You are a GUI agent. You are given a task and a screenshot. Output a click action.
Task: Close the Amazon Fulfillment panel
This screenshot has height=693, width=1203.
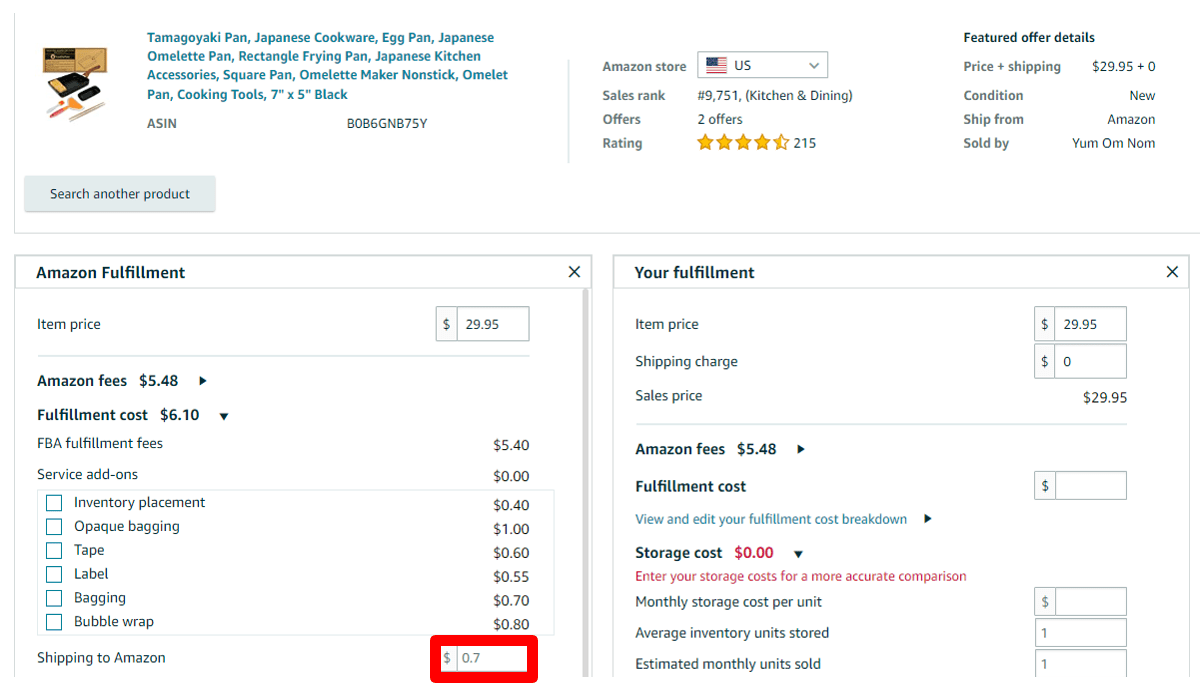click(574, 272)
